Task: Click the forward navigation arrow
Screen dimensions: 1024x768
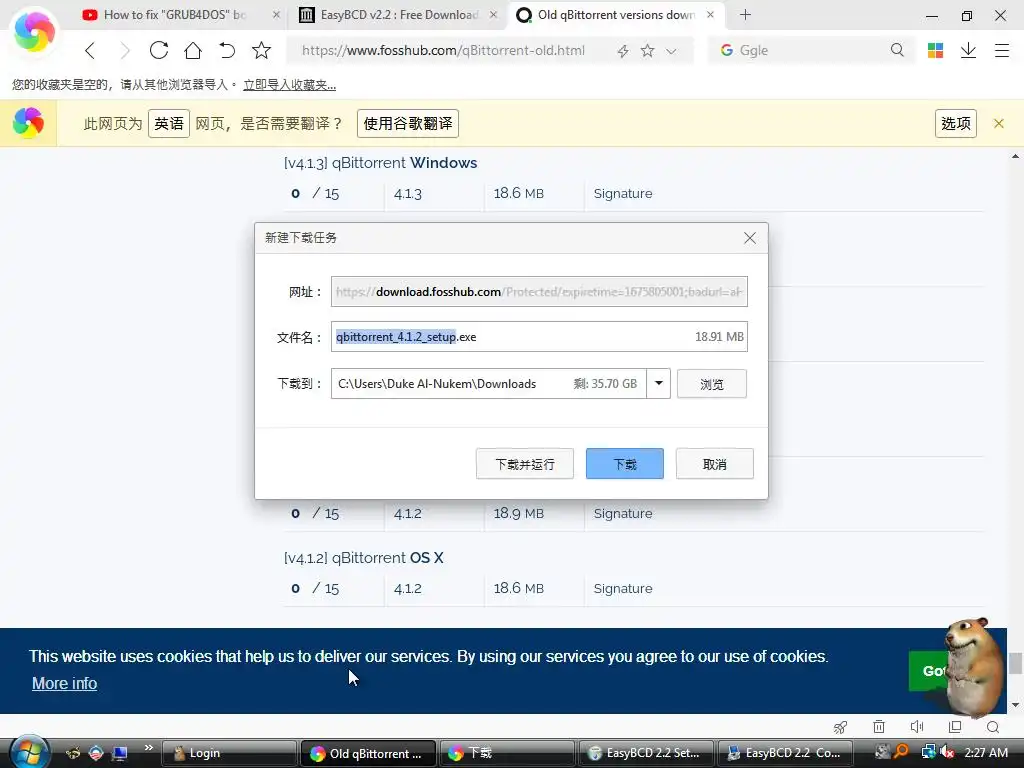Action: pos(125,50)
